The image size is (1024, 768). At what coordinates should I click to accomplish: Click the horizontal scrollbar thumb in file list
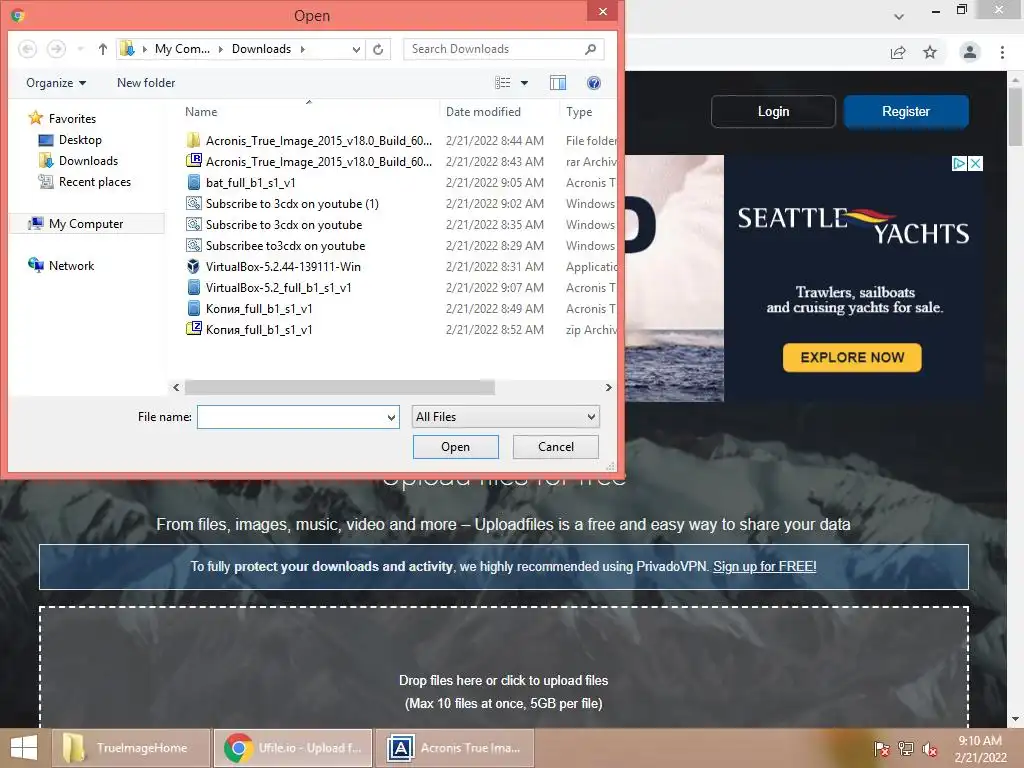pos(340,387)
